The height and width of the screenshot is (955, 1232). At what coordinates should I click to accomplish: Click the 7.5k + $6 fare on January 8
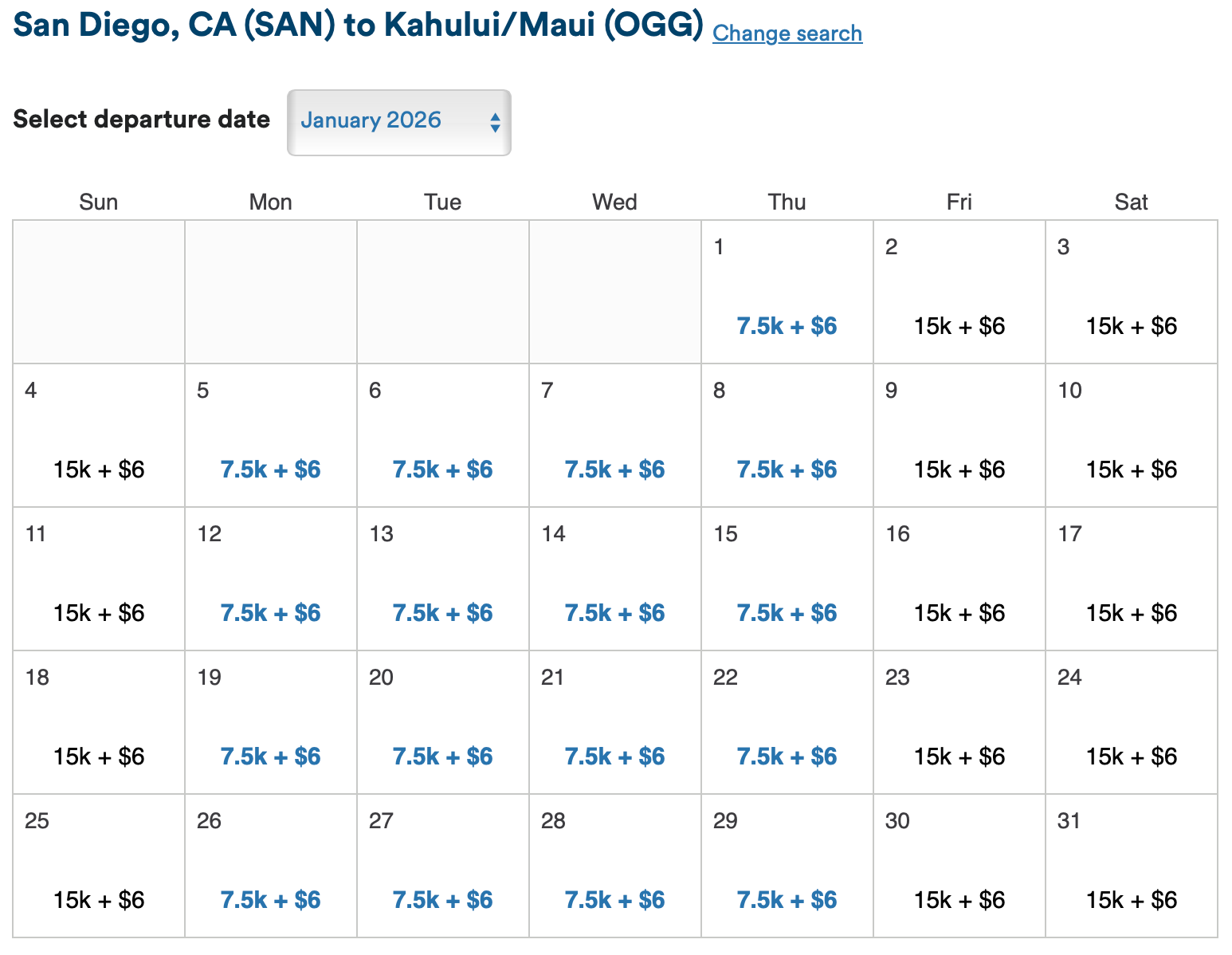coord(786,470)
